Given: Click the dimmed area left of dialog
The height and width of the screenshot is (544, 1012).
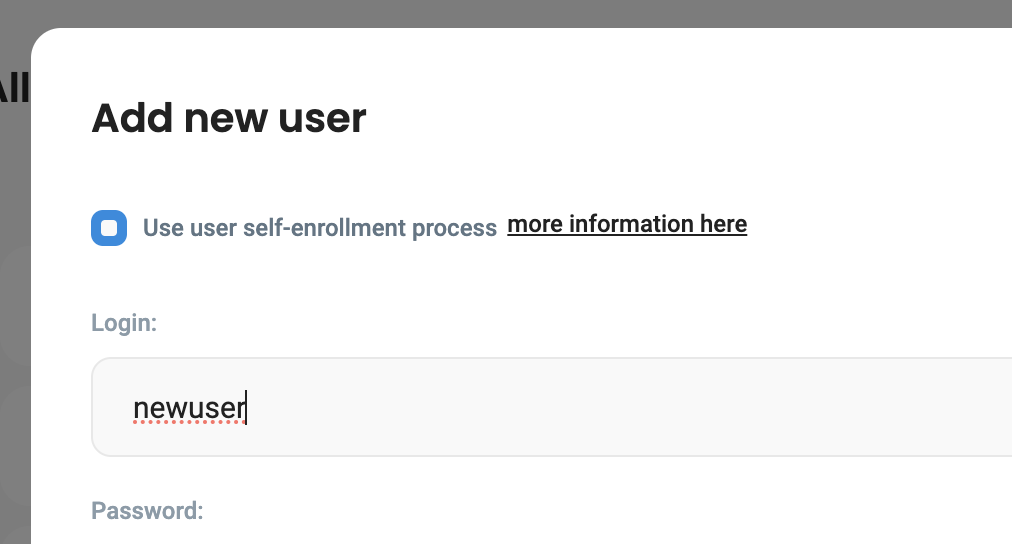Looking at the screenshot, I should (x=14, y=300).
